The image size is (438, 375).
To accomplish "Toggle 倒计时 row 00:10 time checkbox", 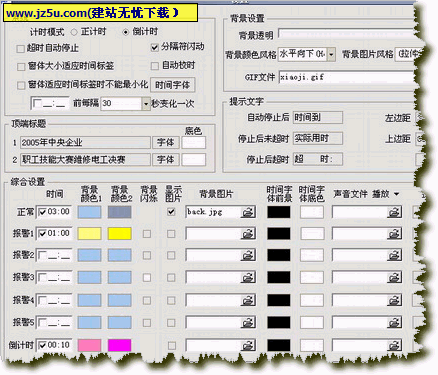I will (42, 345).
